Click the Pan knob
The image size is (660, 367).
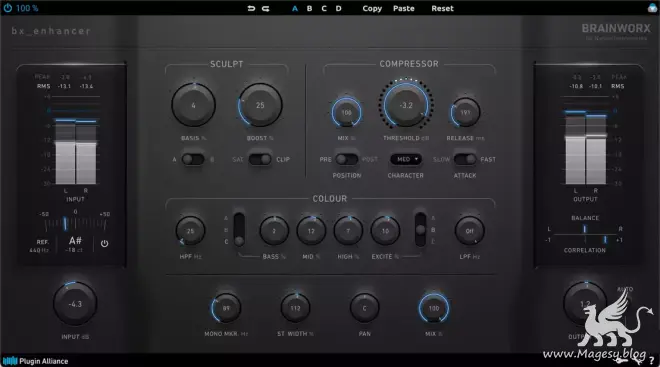pos(365,308)
